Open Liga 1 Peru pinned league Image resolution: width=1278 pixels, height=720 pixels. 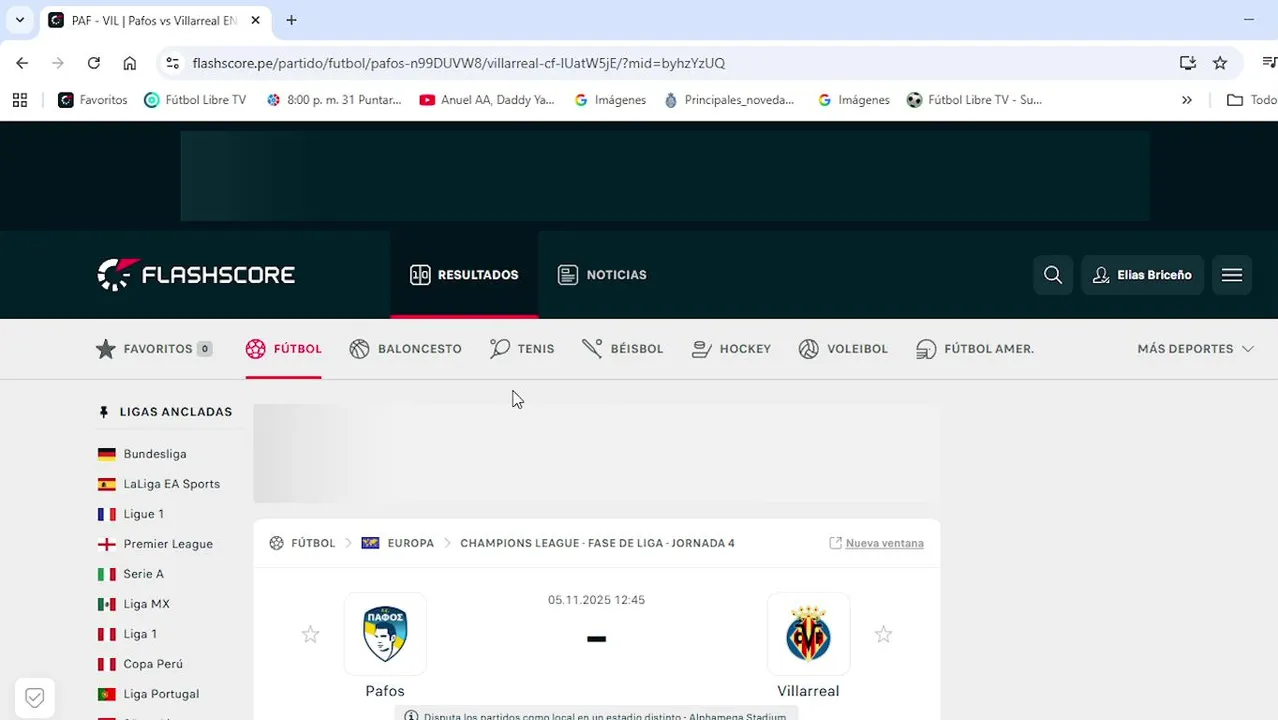point(140,634)
